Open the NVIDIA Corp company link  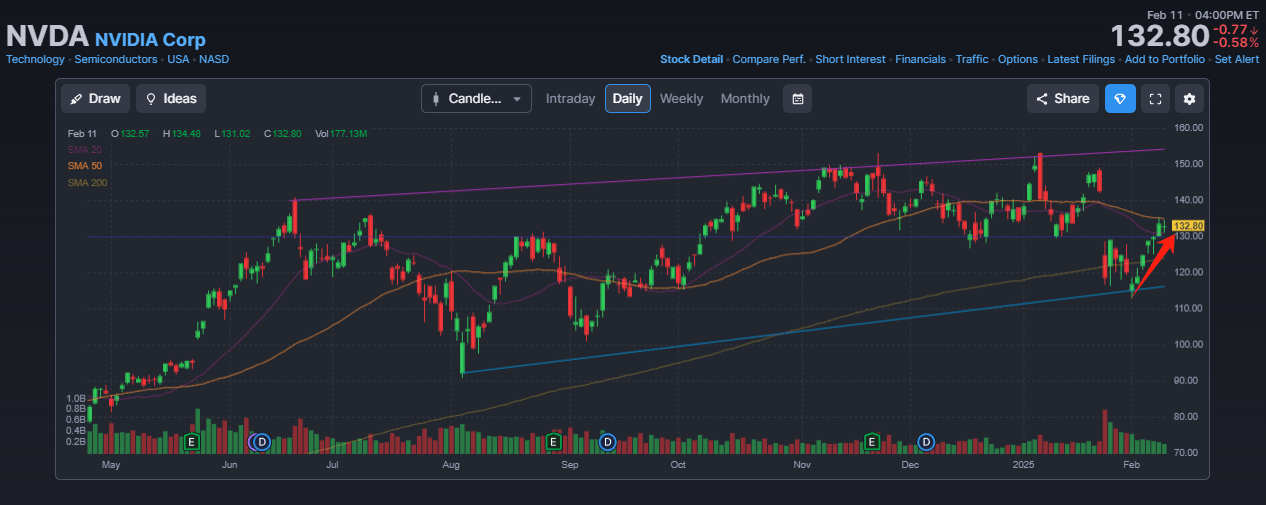click(x=150, y=40)
